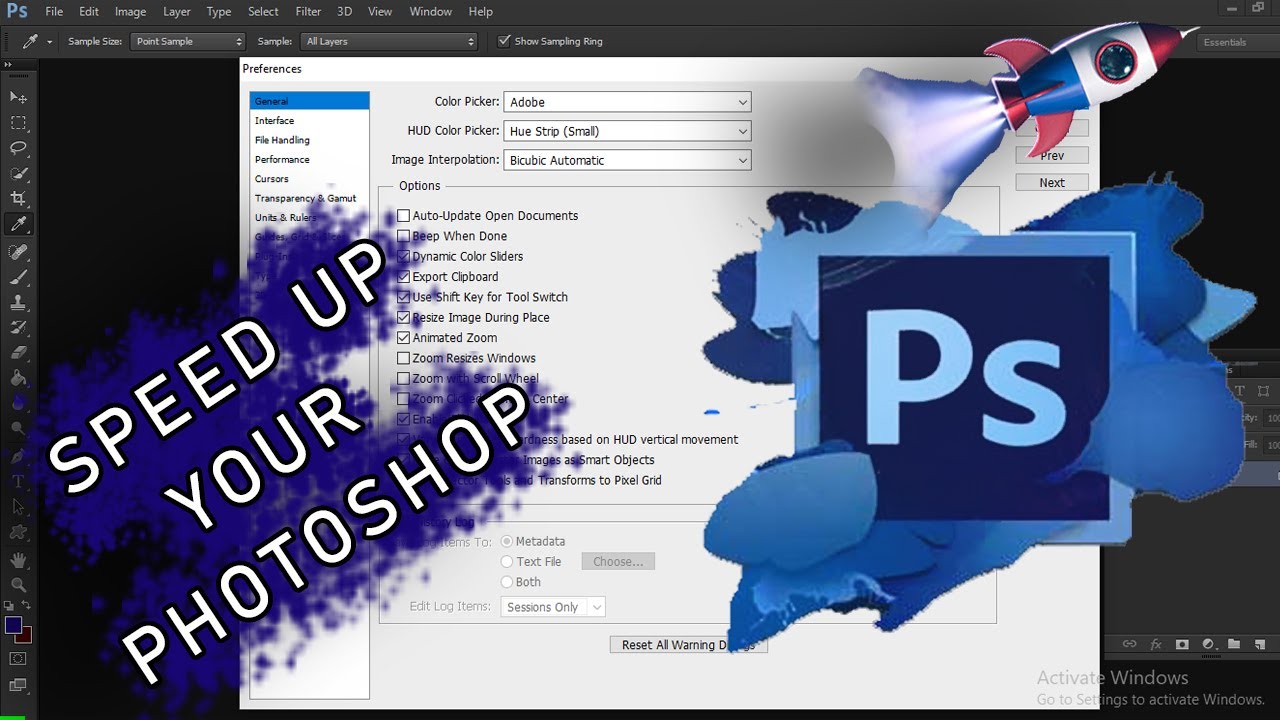Select the Clone Stamp tool

point(18,302)
